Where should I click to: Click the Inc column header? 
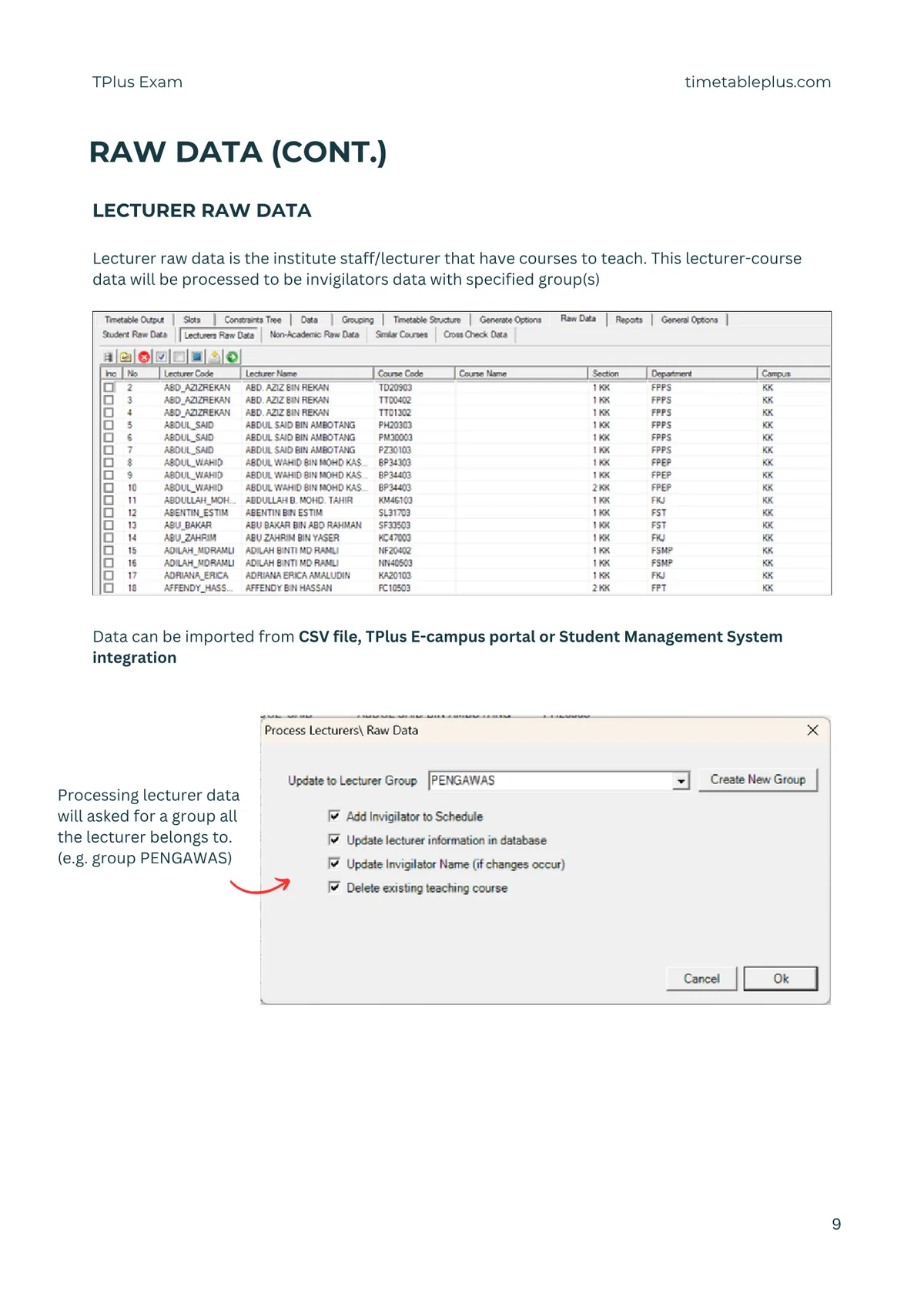pos(112,374)
